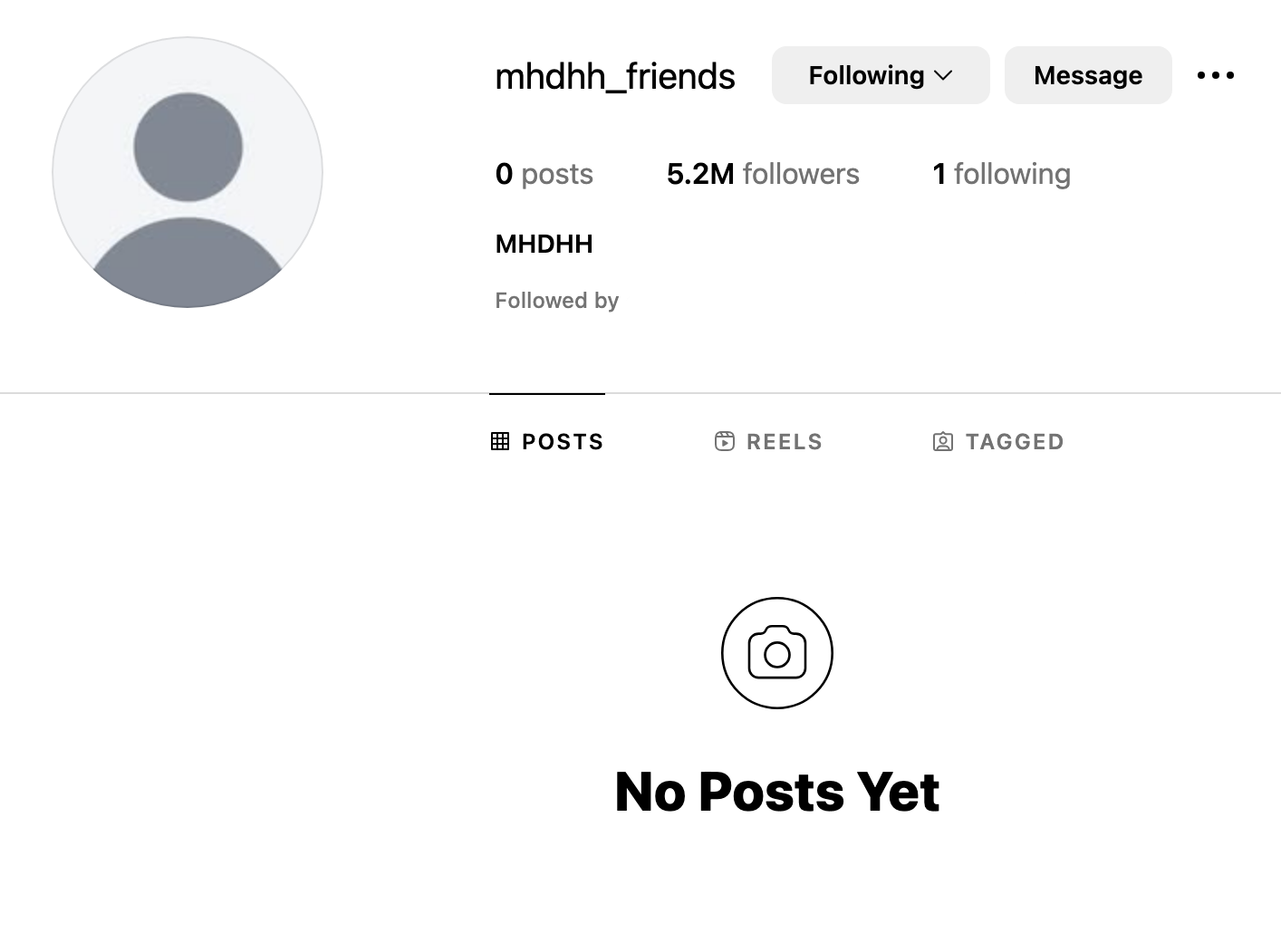The image size is (1281, 952).
Task: Click the Tagged person-frame icon
Action: (x=943, y=441)
